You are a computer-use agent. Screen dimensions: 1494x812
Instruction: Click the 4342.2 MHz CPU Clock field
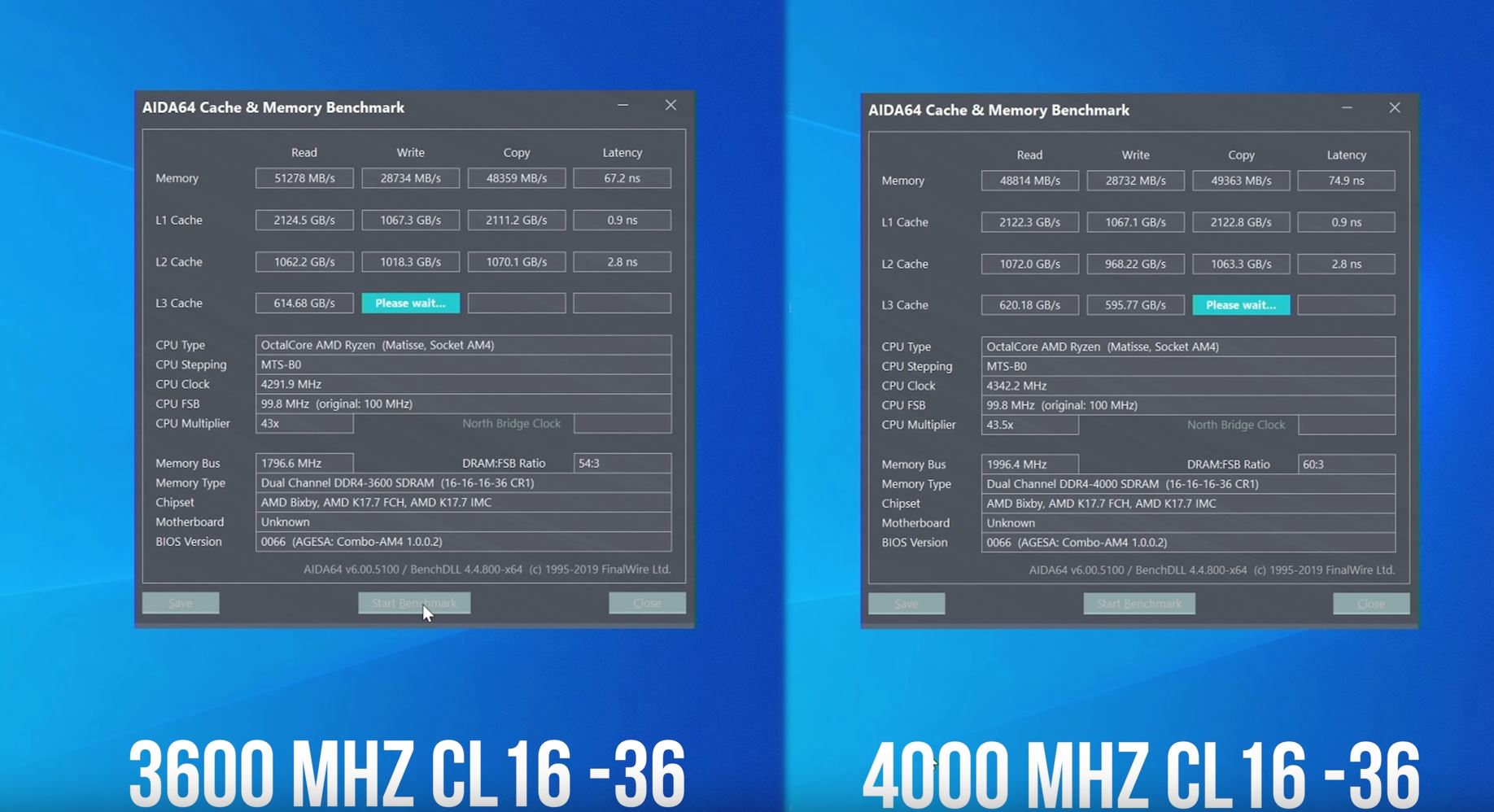click(x=1187, y=386)
